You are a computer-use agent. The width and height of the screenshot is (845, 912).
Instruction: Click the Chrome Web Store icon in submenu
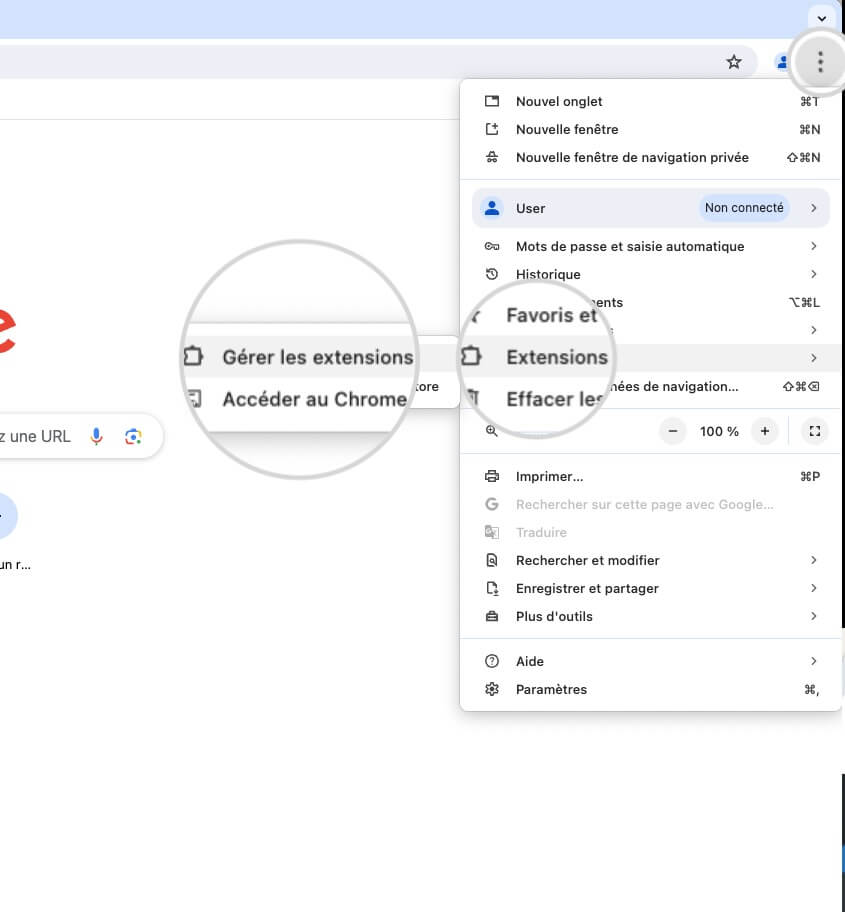[194, 398]
